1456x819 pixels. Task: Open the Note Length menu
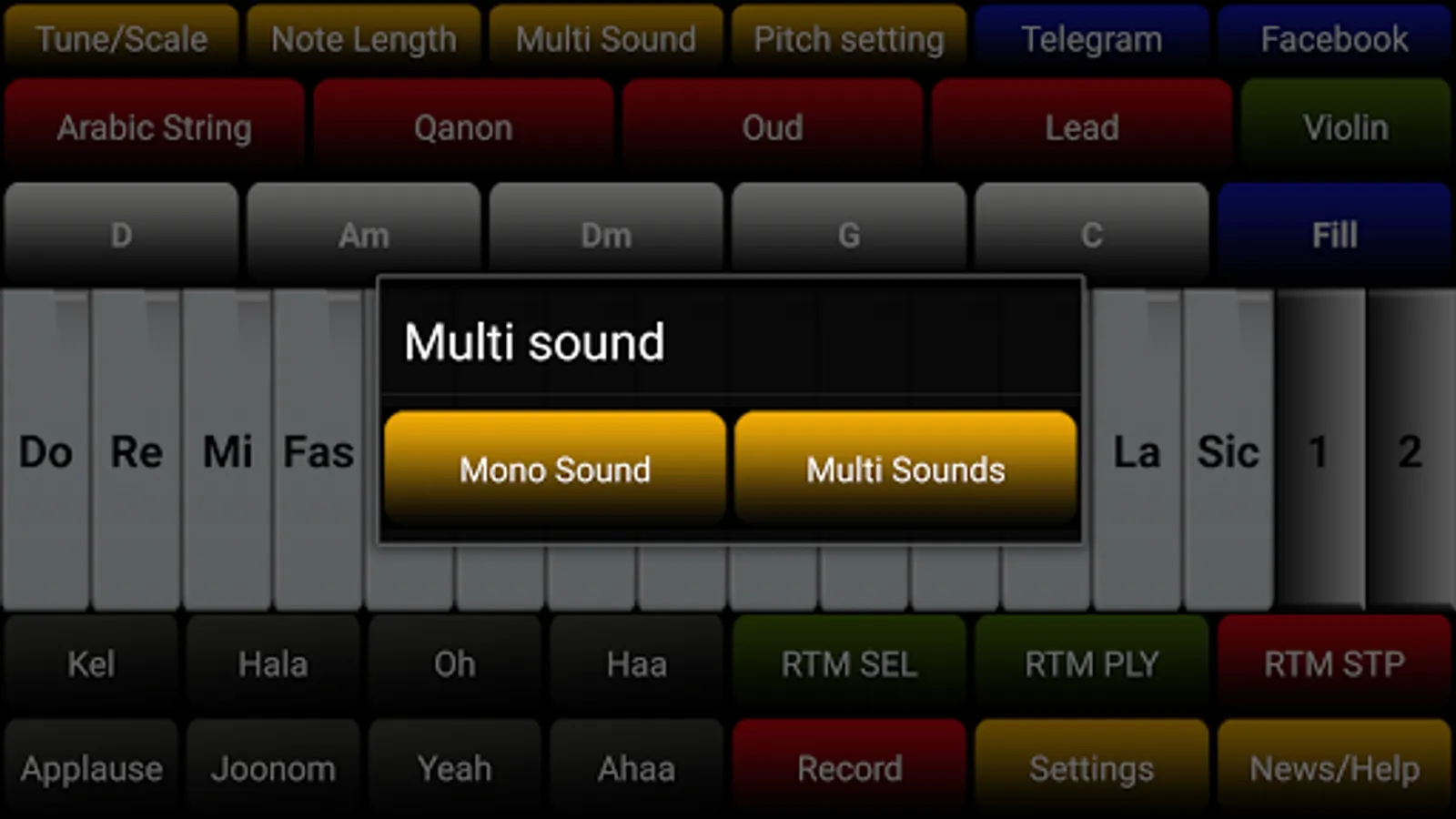(364, 39)
